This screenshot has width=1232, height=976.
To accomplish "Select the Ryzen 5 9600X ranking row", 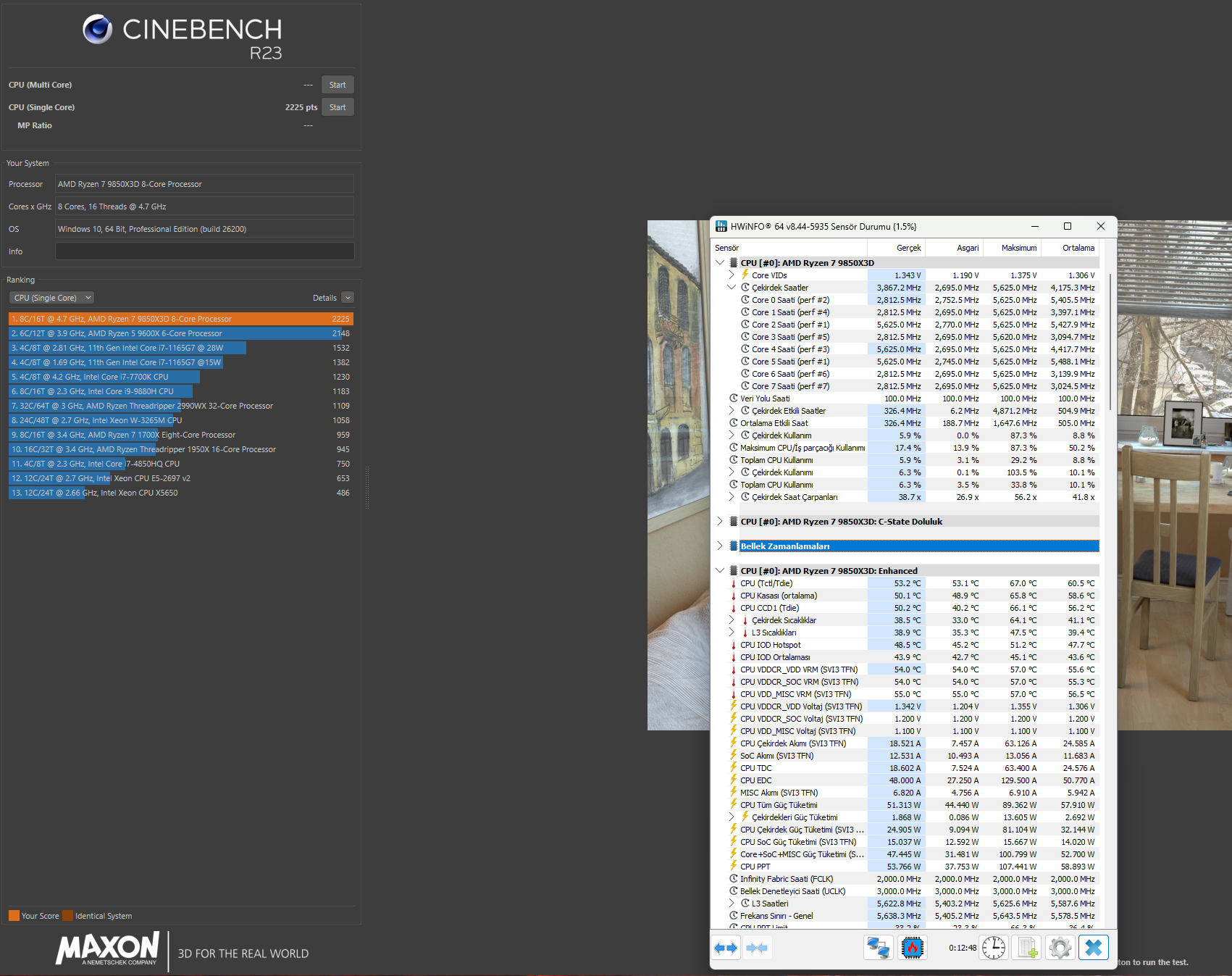I will [181, 333].
